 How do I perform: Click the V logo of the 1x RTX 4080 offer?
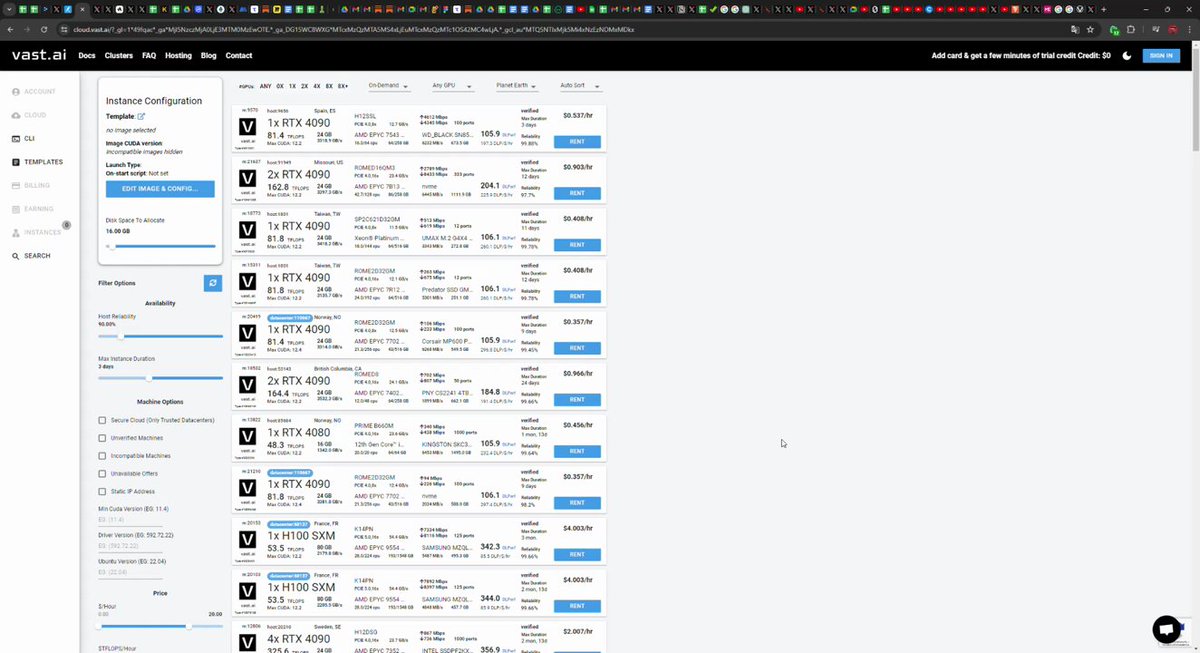pos(248,438)
